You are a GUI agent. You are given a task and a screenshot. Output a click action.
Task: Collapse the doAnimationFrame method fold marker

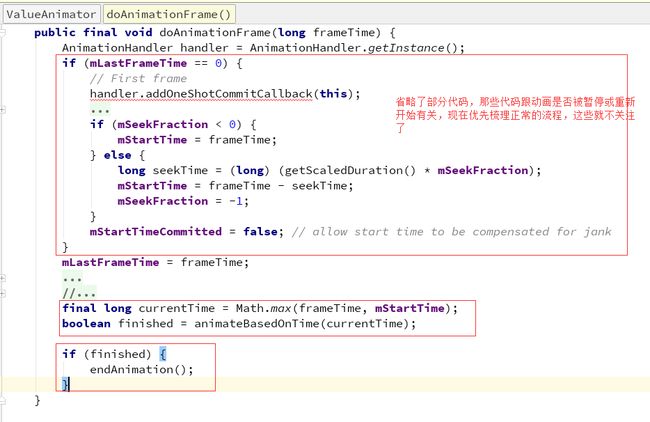pos(2,32)
